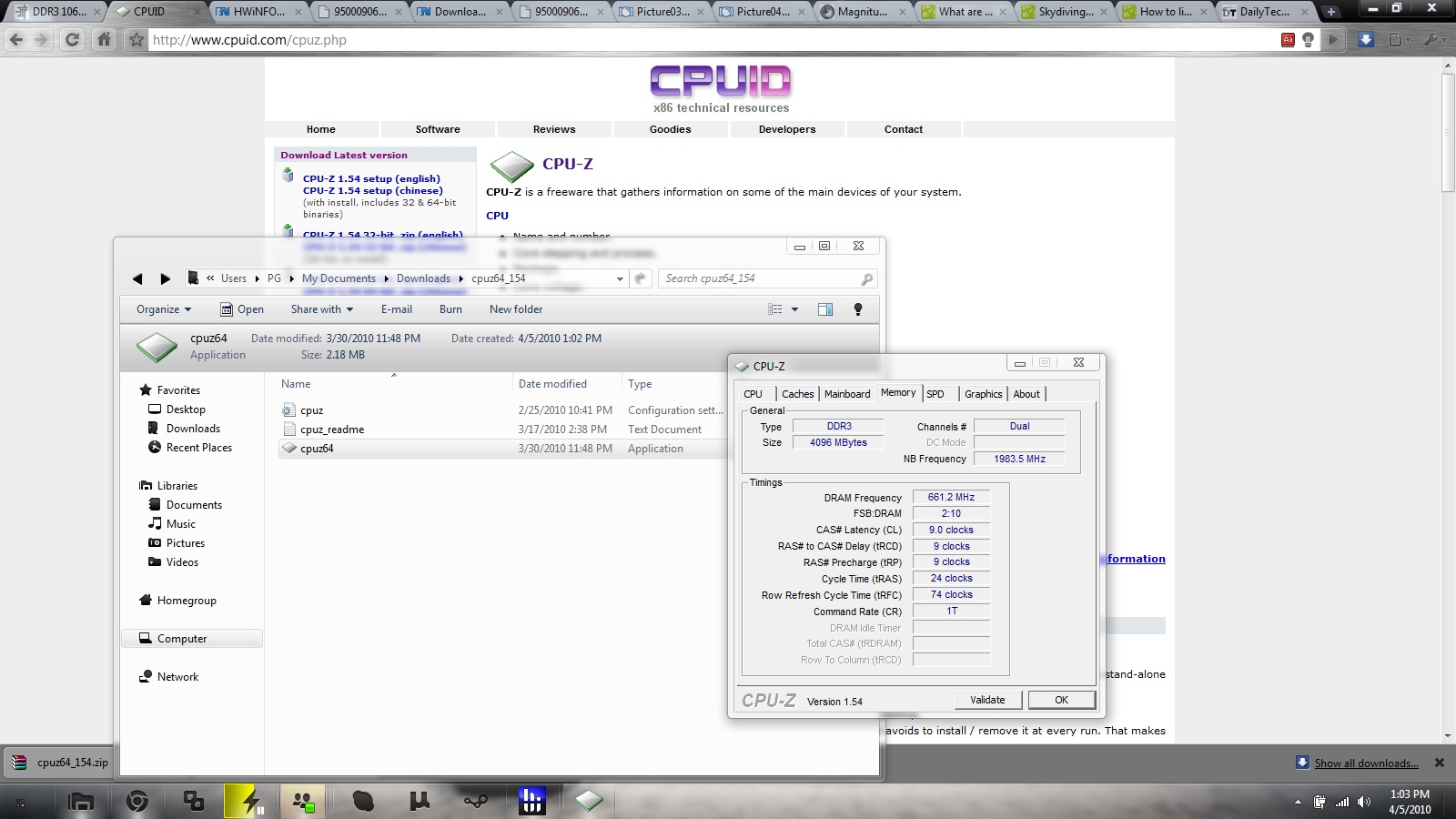Select Downloads under Favorites
This screenshot has height=819, width=1456.
[193, 429]
